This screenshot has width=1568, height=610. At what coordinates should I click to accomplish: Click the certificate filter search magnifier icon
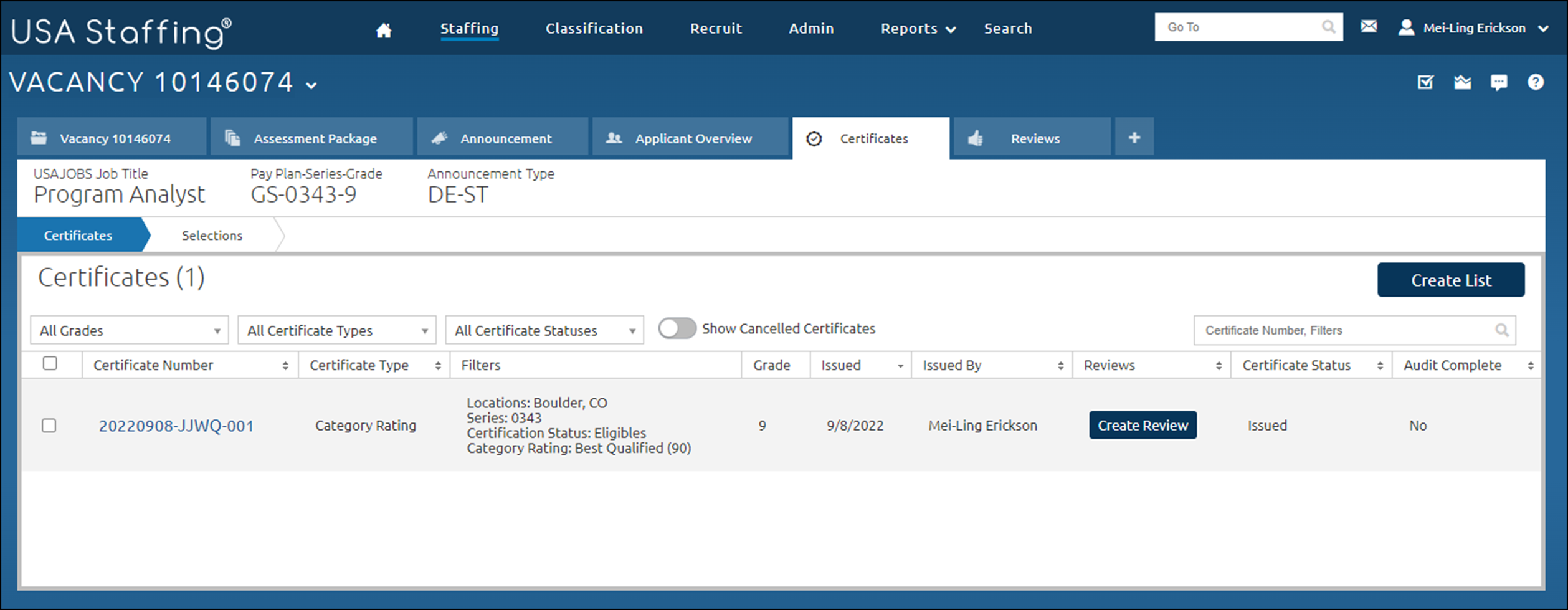click(1502, 330)
